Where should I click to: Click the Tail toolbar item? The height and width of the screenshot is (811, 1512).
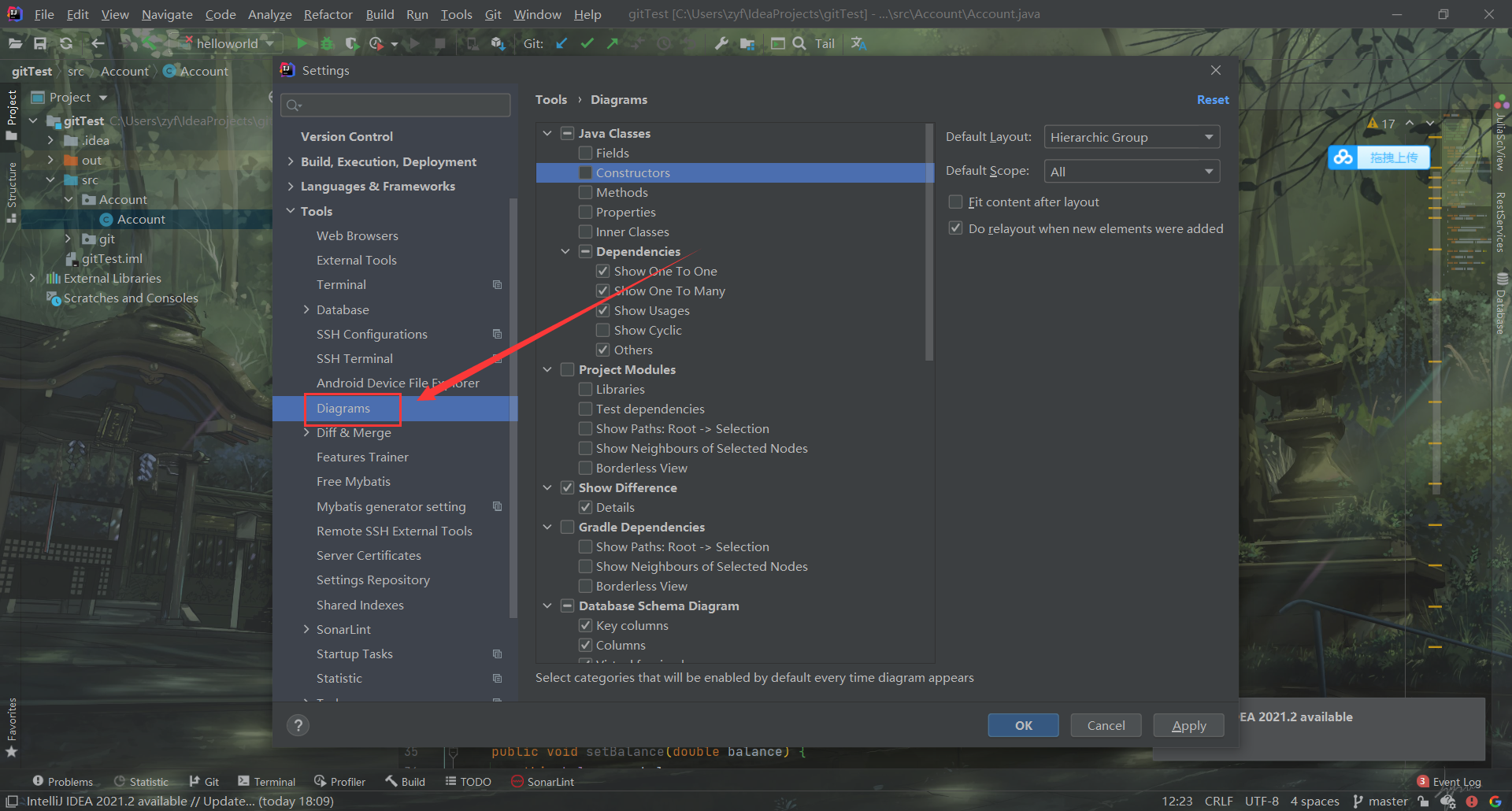825,43
